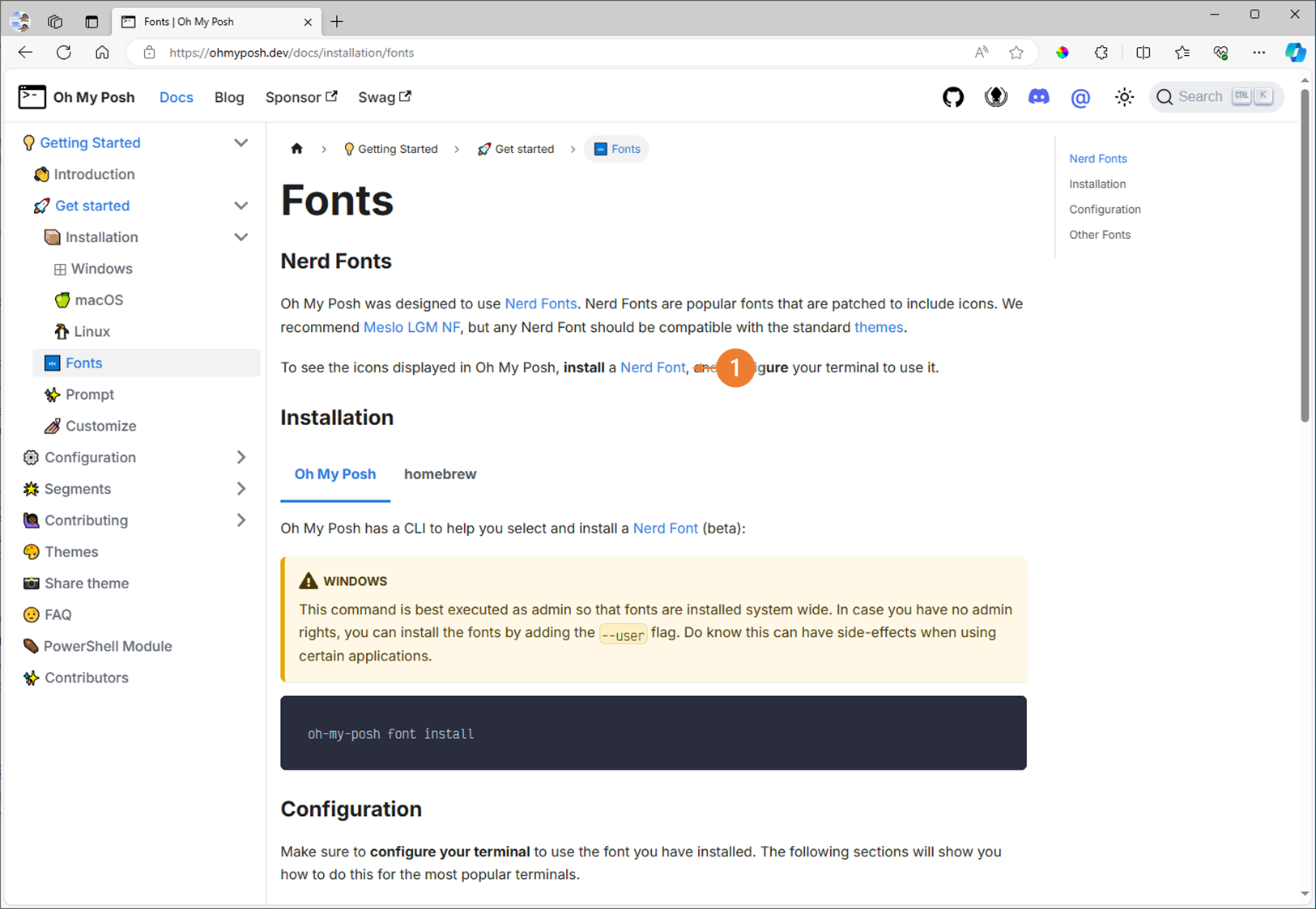Click Getting Started breadcrumb
The width and height of the screenshot is (1316, 909).
pos(390,149)
